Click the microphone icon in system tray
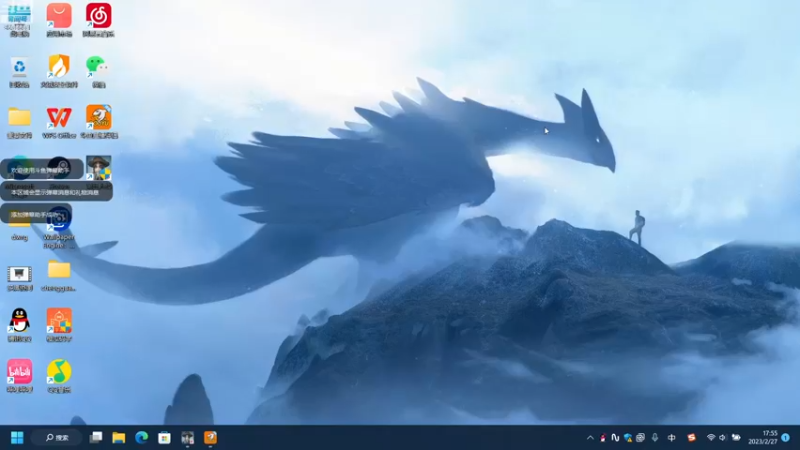 655,437
